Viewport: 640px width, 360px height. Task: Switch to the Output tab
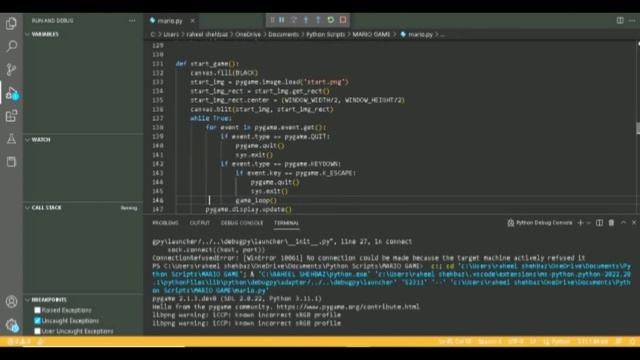click(x=200, y=223)
